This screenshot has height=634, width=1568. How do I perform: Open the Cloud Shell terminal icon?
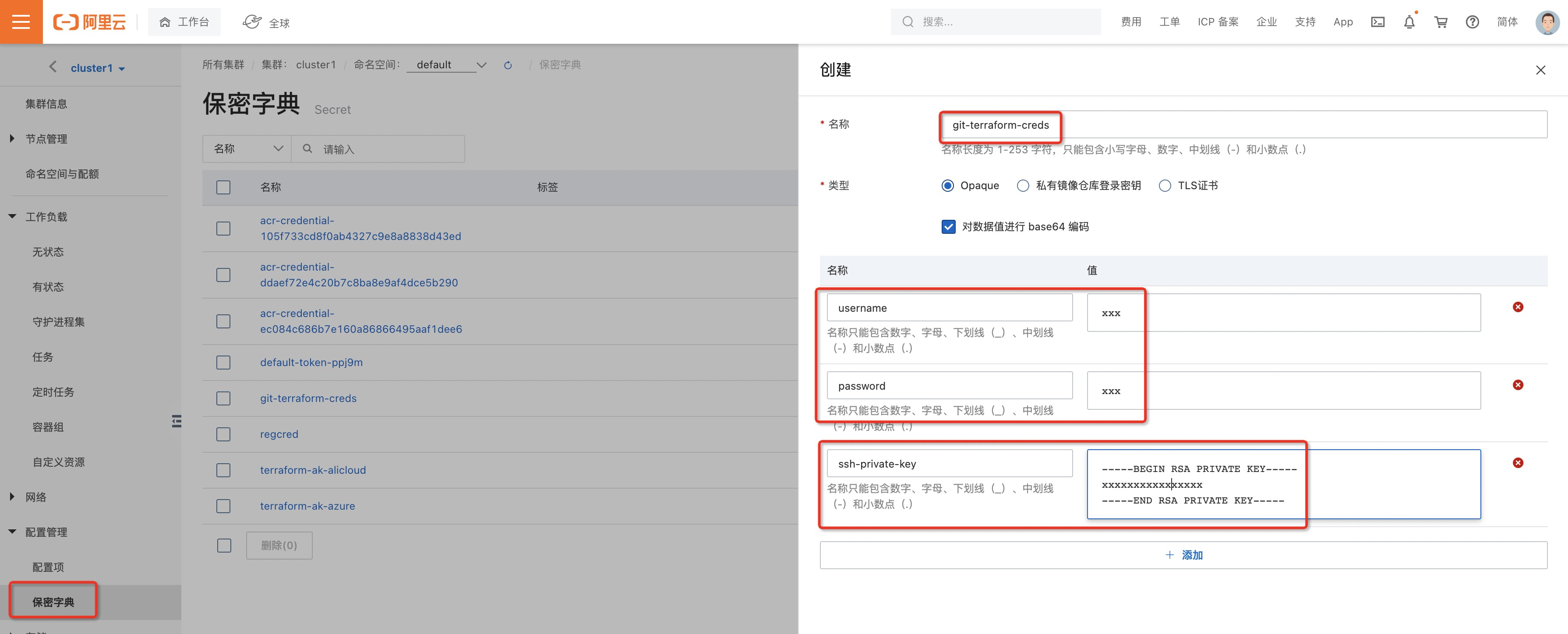pos(1377,22)
